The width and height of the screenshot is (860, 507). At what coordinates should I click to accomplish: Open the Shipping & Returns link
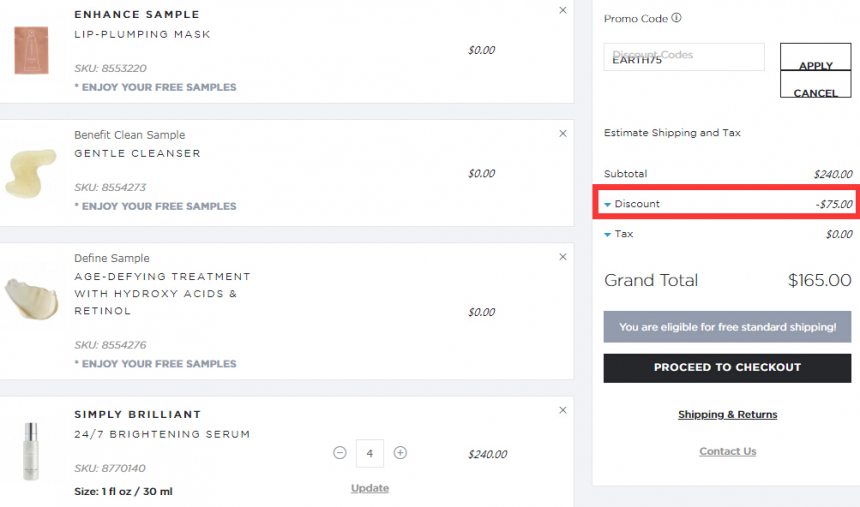(x=727, y=415)
